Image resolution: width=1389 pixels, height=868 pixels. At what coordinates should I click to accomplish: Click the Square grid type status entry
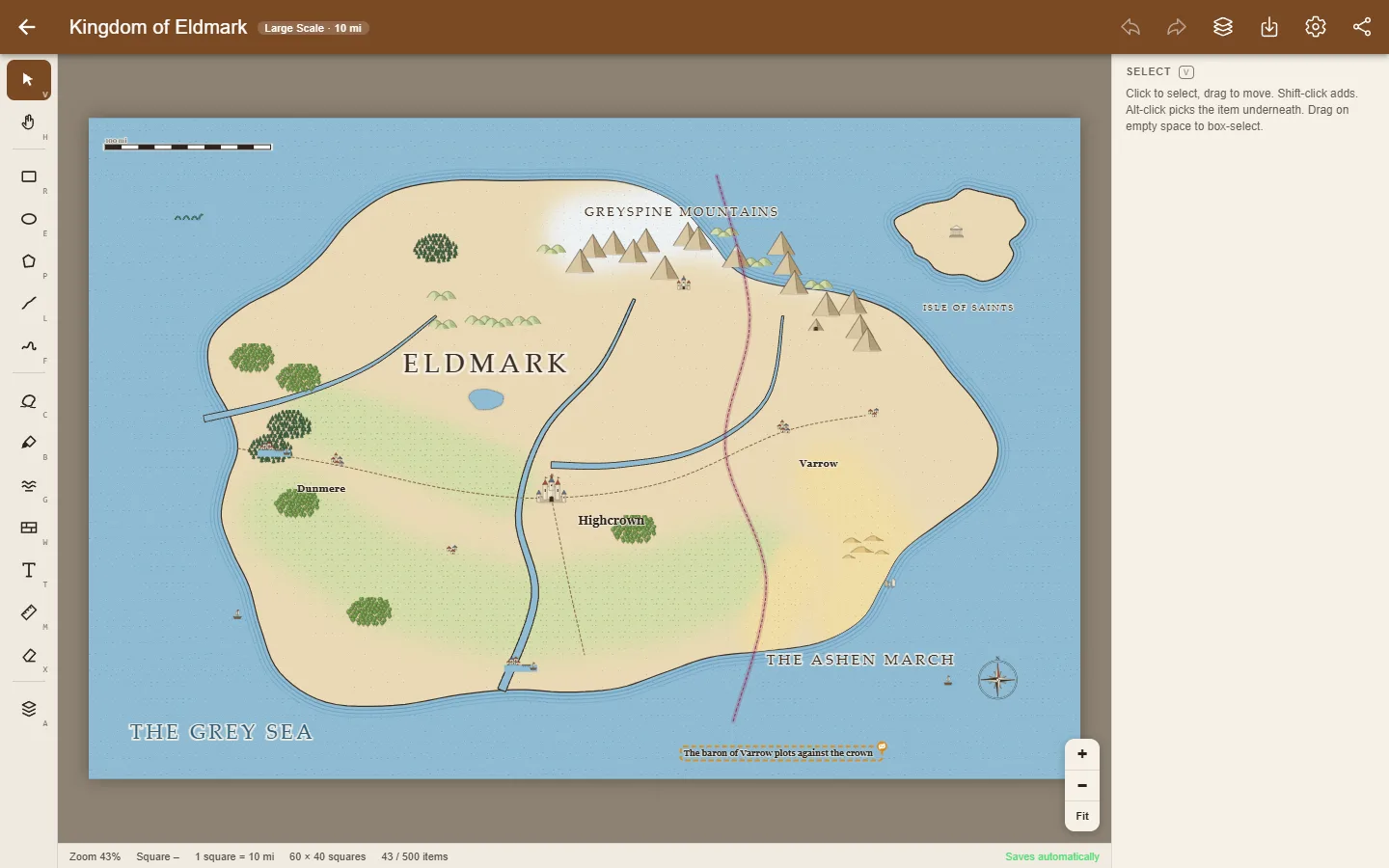pos(158,856)
